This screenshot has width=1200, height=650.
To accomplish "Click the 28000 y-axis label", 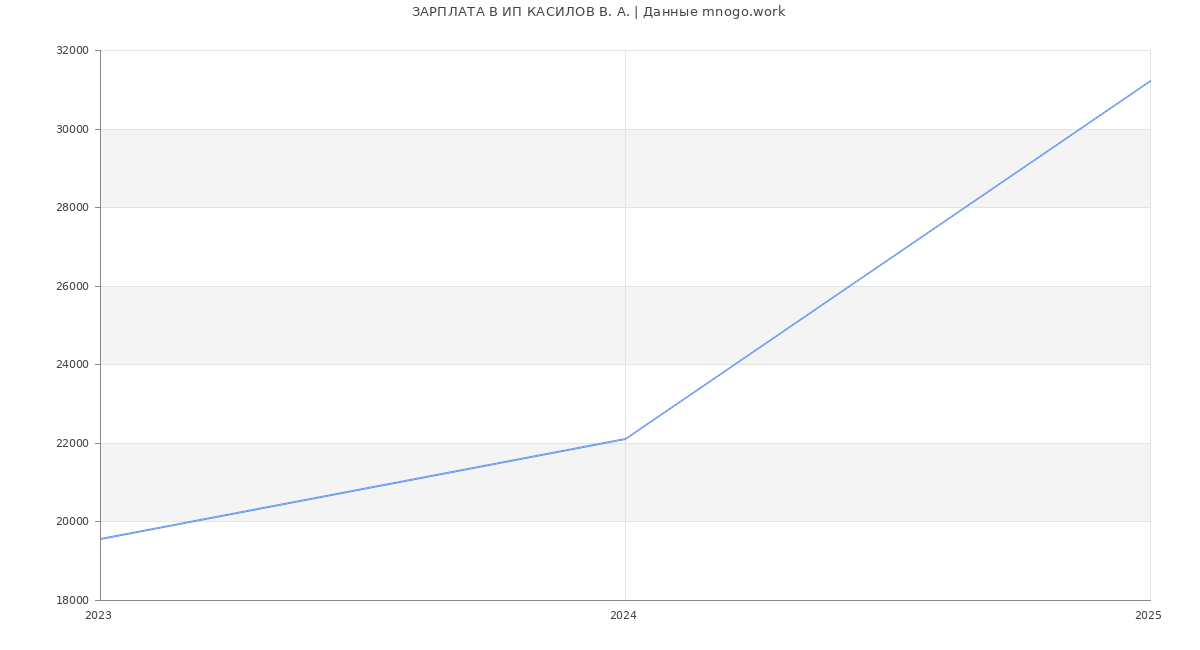I will click(72, 208).
